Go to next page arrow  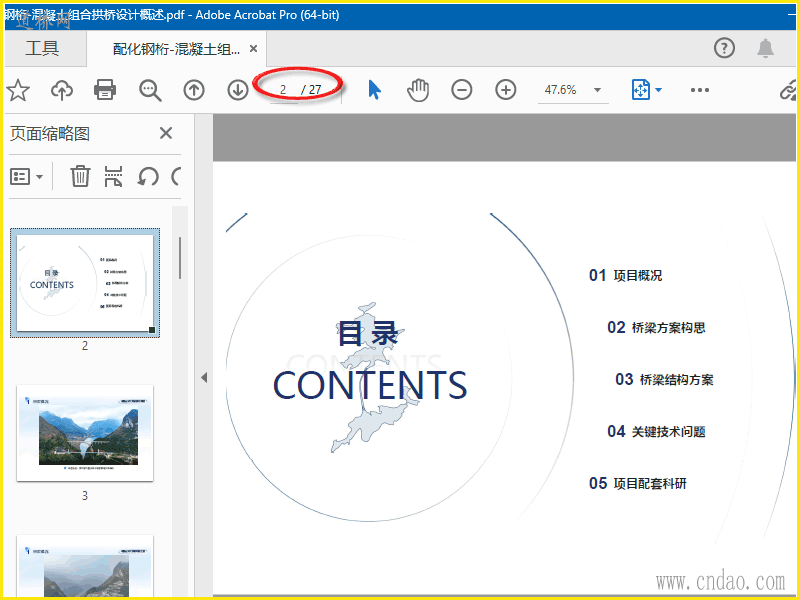tap(238, 90)
